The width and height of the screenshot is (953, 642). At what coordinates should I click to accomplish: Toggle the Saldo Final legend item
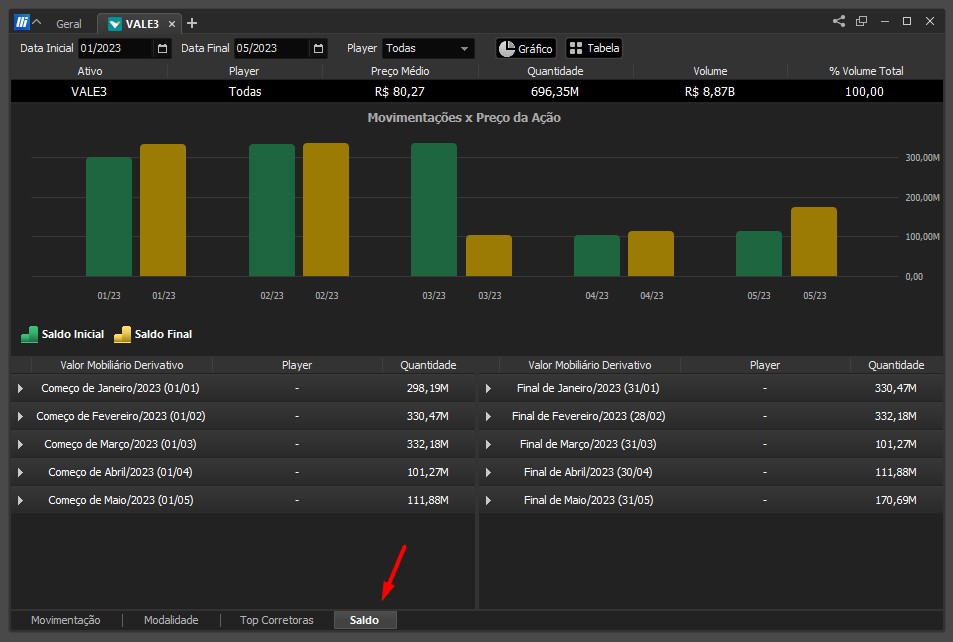tap(153, 334)
